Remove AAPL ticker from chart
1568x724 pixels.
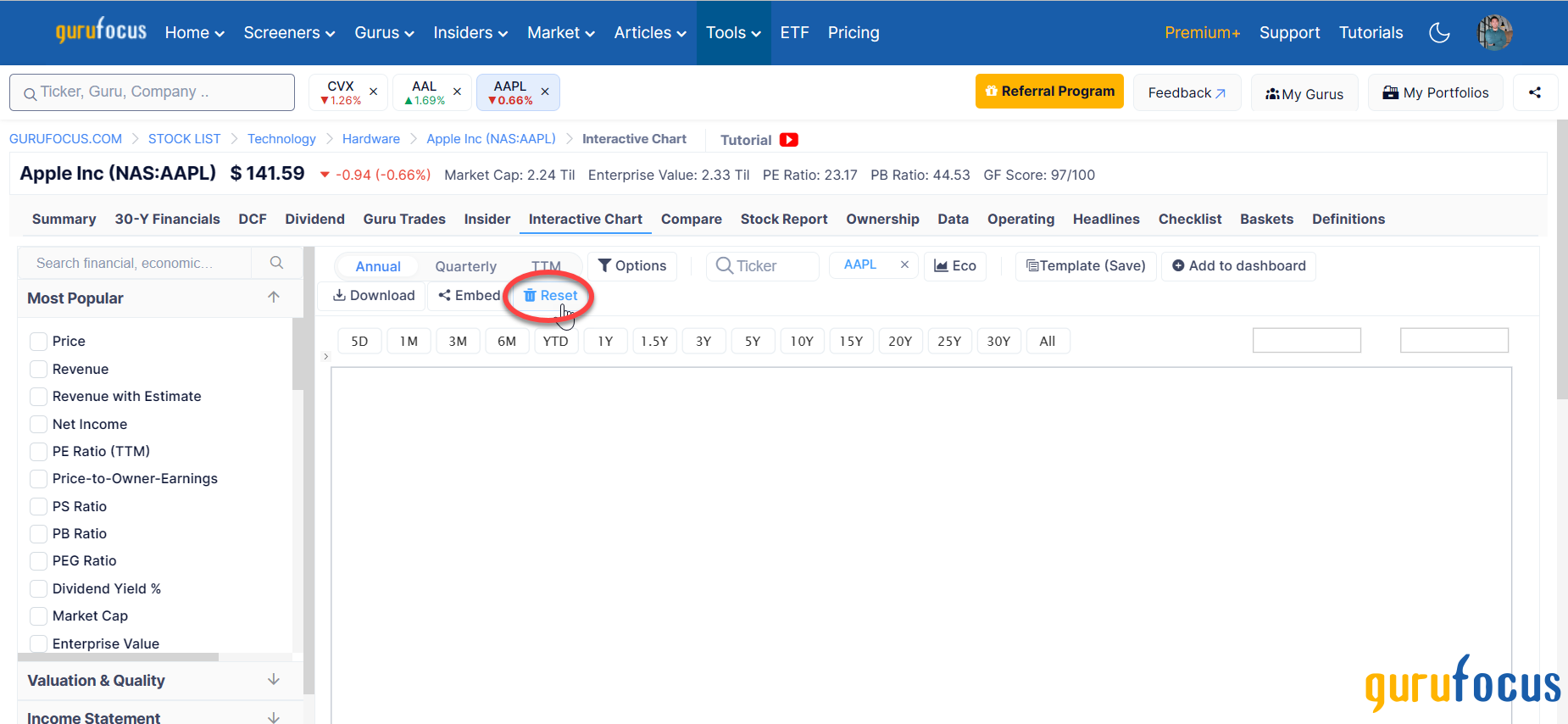[904, 265]
